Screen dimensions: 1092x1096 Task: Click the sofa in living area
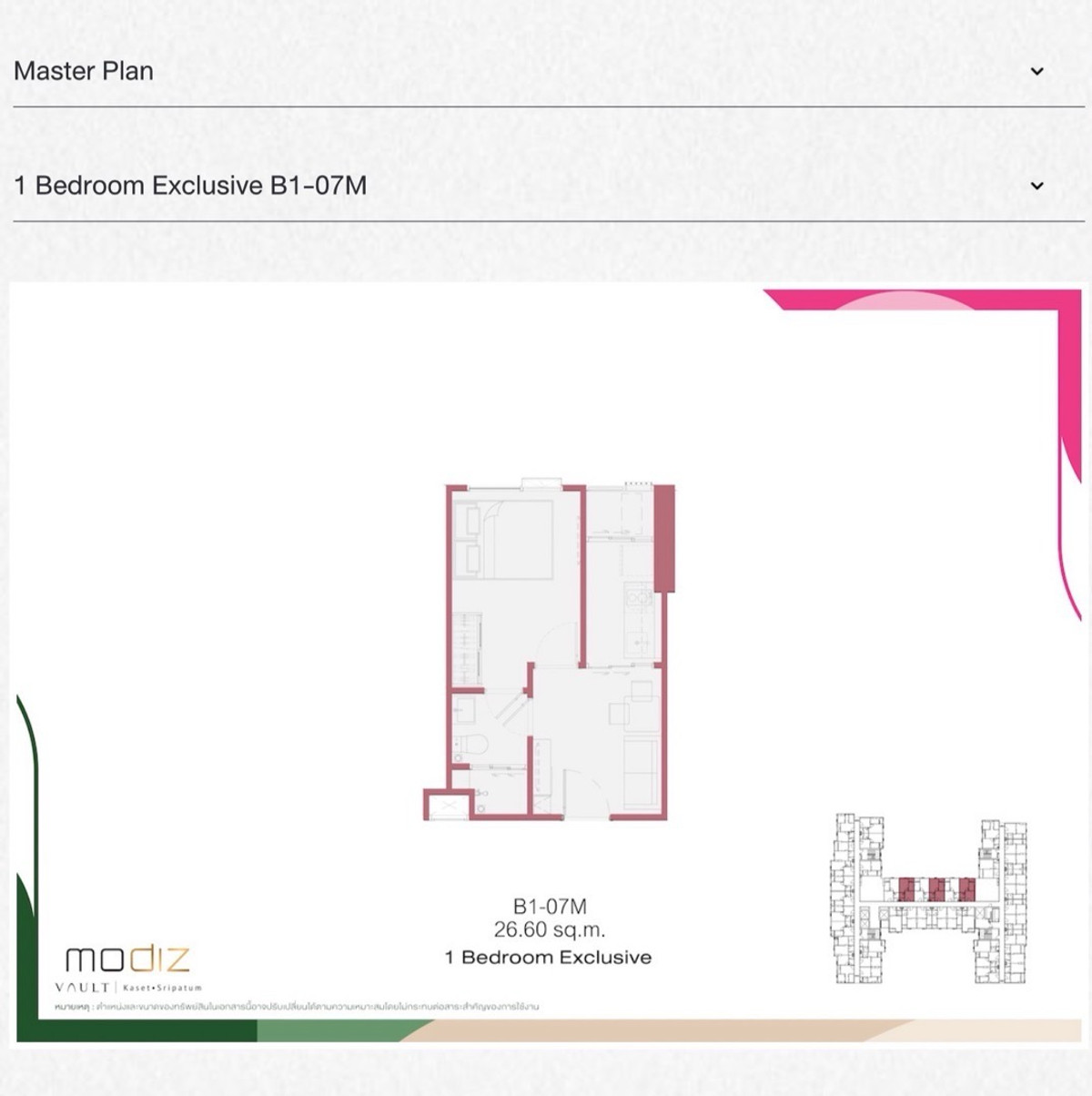(642, 770)
